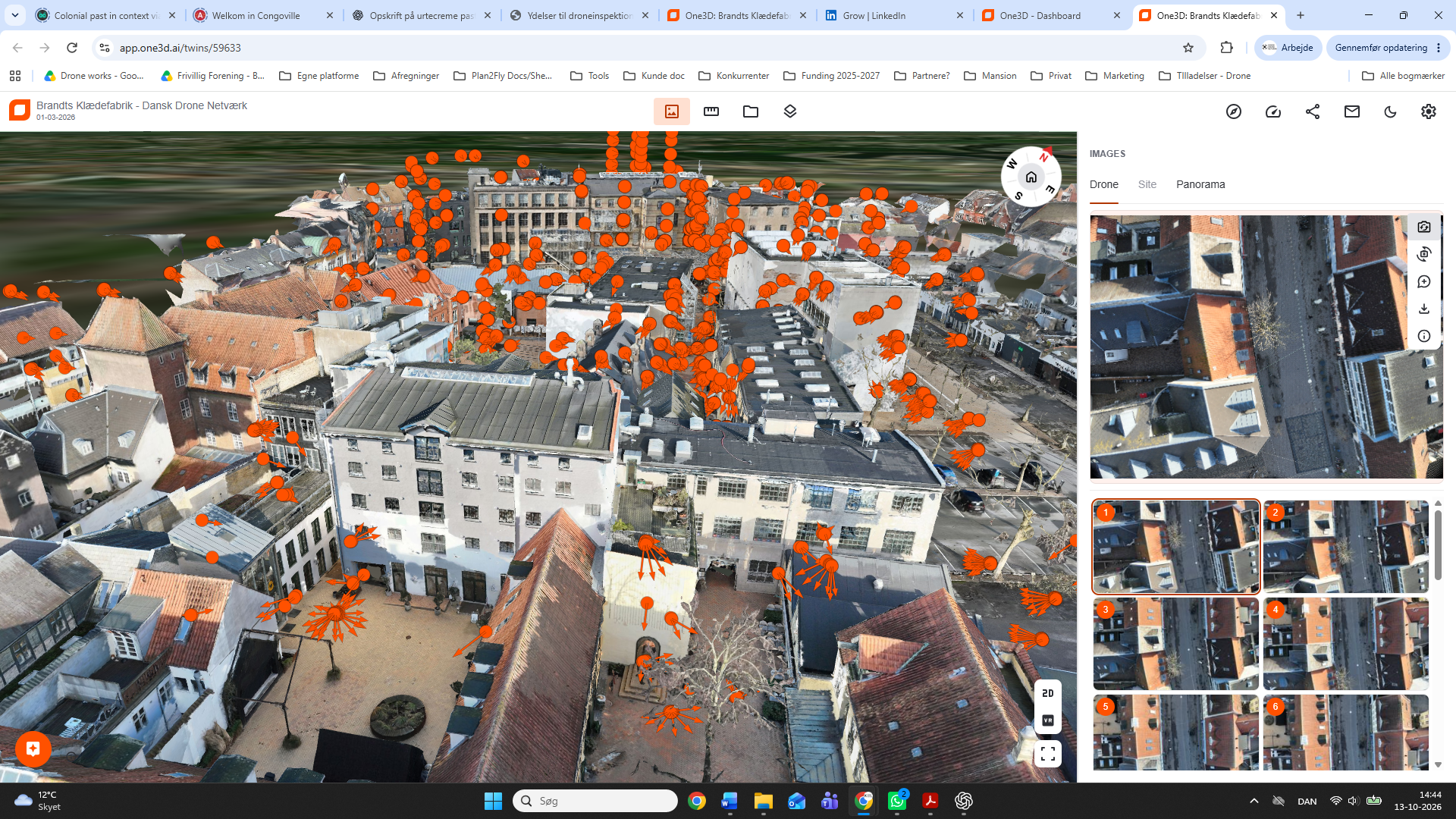Viewport: 1456px width, 819px height.
Task: Select drone image thumbnail 3
Action: pos(1176,644)
